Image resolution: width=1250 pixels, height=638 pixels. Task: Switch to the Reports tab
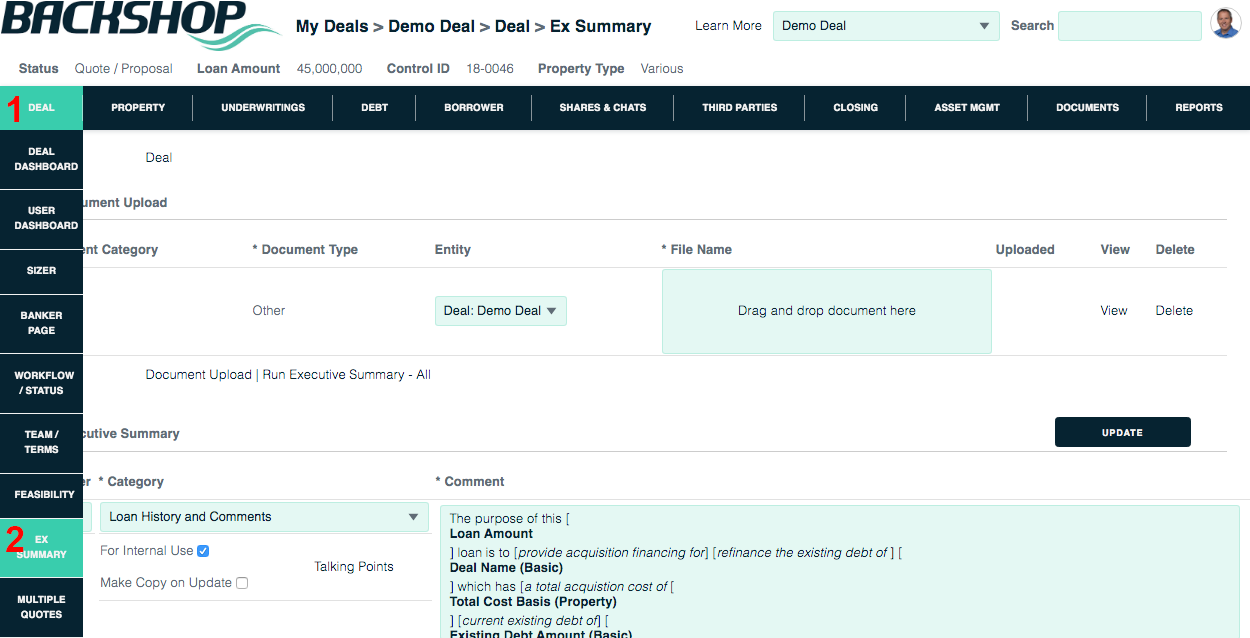pyautogui.click(x=1199, y=108)
